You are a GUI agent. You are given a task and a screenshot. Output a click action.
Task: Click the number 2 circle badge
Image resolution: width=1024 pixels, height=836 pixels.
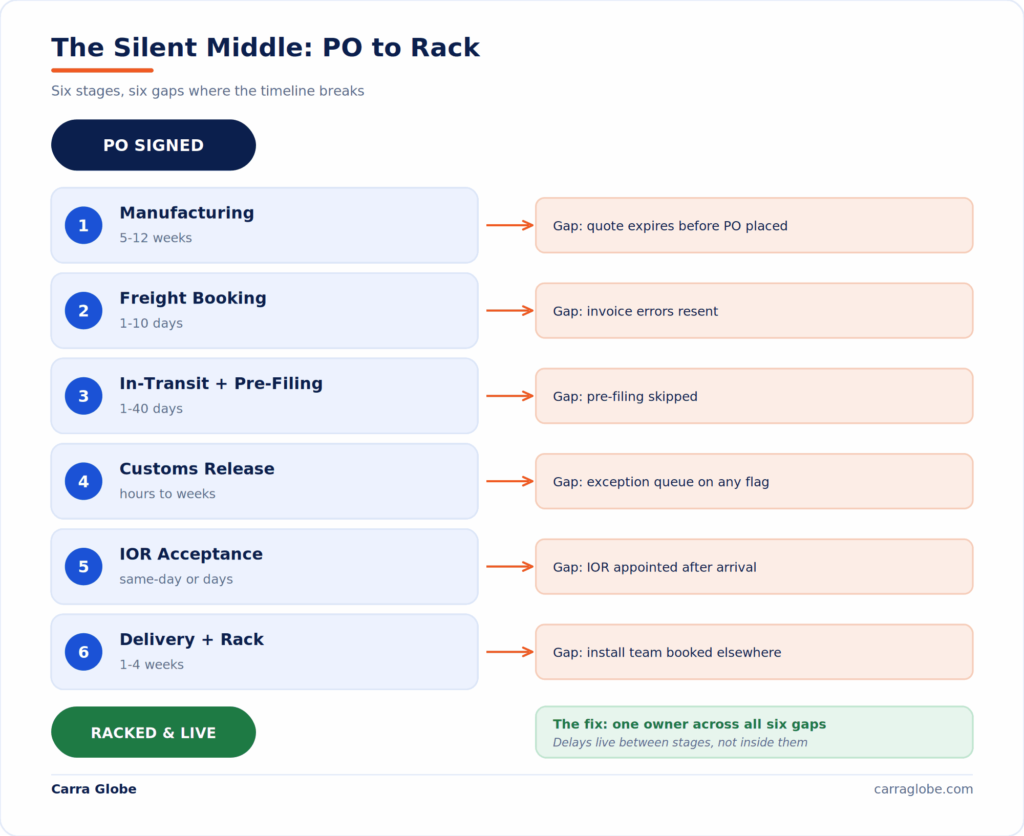(x=84, y=311)
